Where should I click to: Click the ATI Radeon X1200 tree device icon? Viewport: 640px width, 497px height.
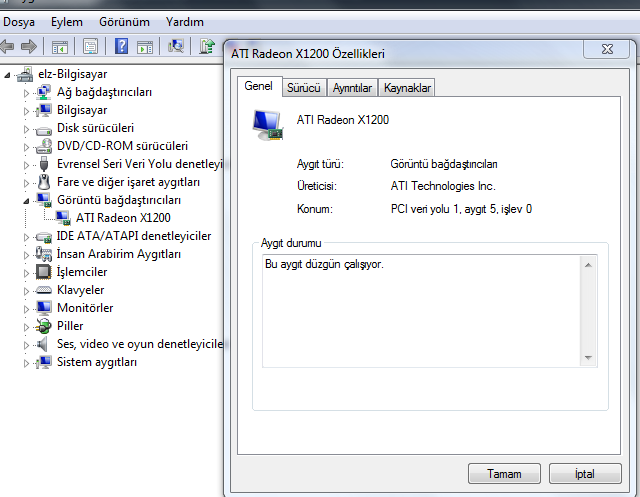pos(63,218)
